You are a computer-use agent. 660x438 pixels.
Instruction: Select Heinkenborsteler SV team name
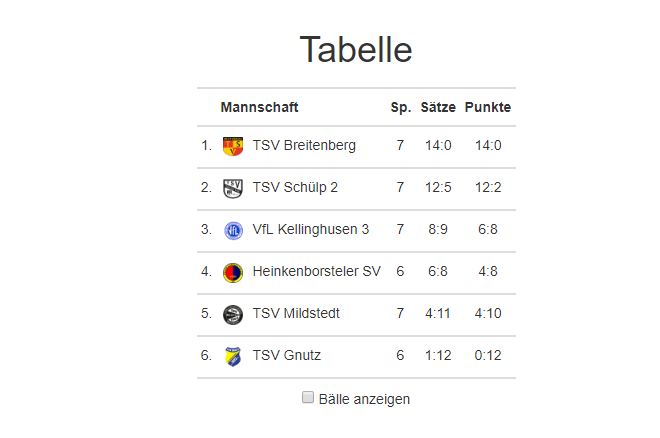pos(317,271)
